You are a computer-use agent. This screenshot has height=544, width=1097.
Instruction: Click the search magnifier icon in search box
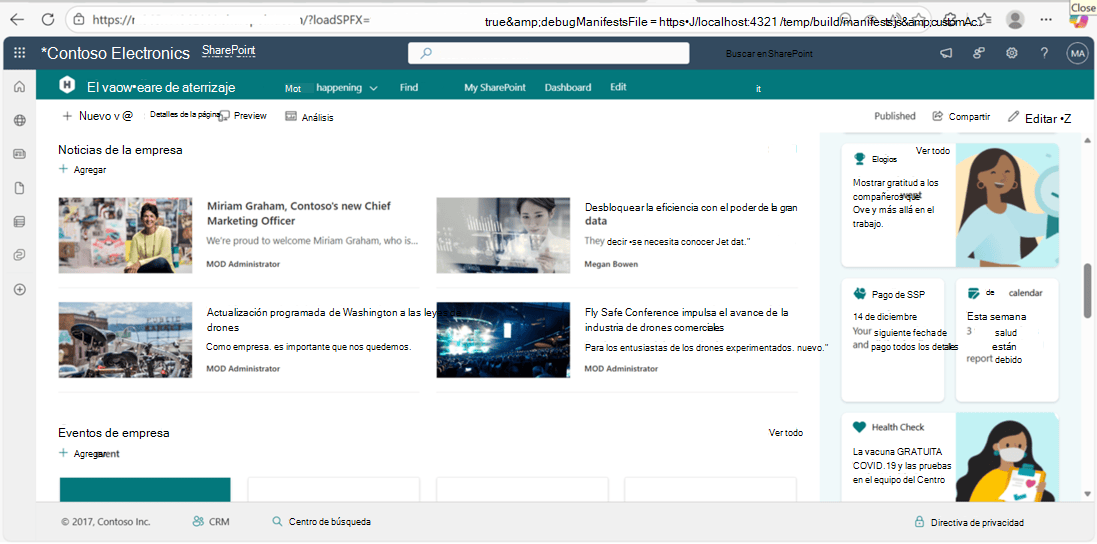(x=425, y=53)
